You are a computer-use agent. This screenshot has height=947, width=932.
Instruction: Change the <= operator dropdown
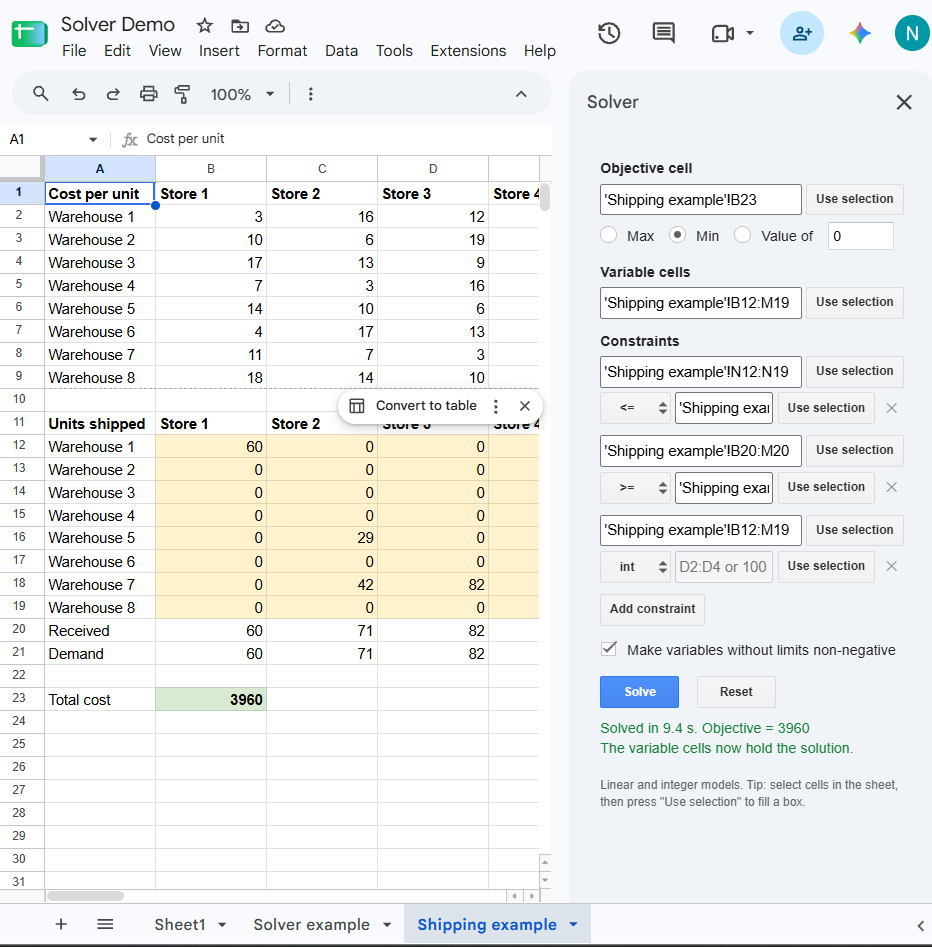[635, 408]
